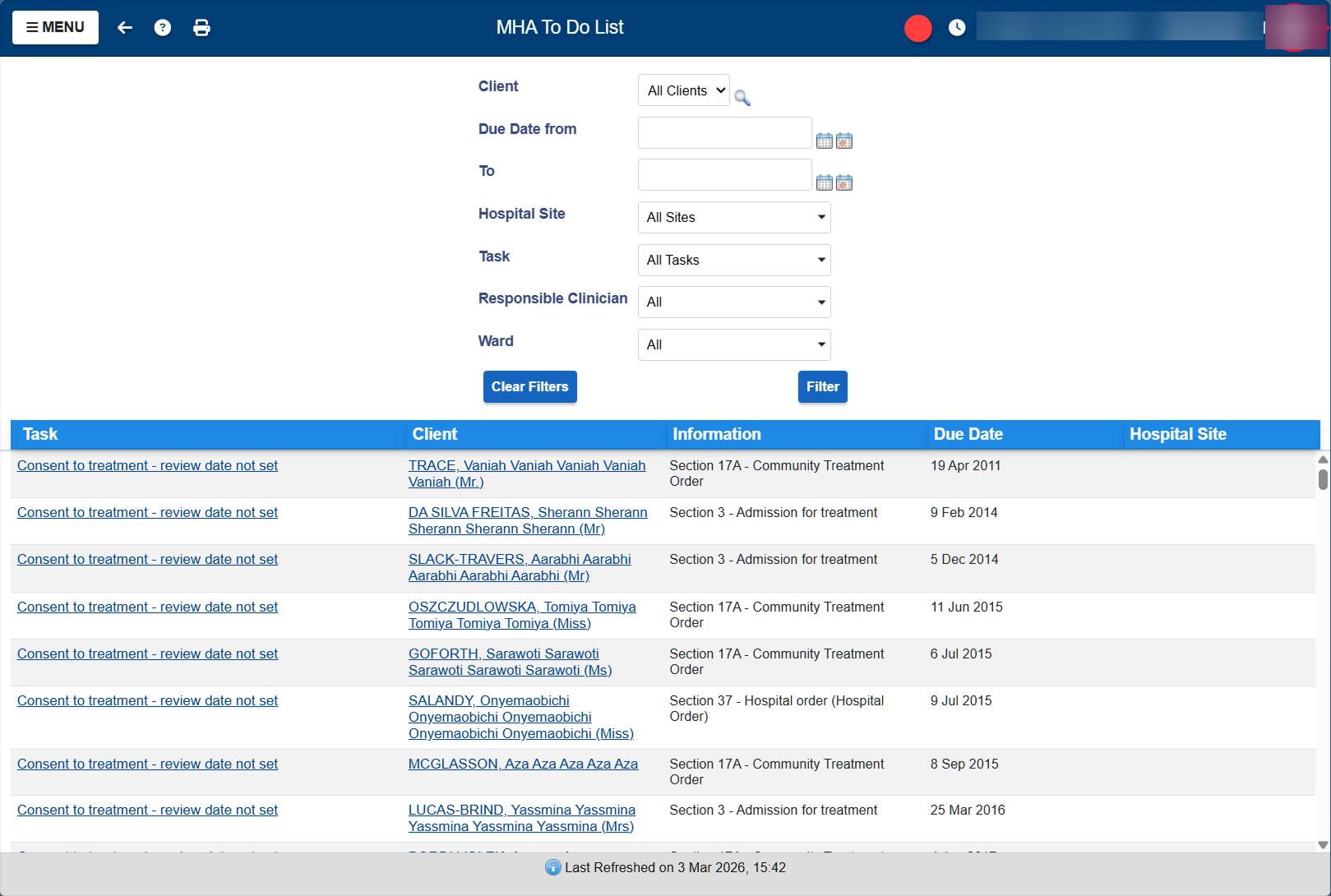The height and width of the screenshot is (896, 1331).
Task: Open client OSZCZUDLOWSKA, Tomiya link
Action: pos(522,615)
